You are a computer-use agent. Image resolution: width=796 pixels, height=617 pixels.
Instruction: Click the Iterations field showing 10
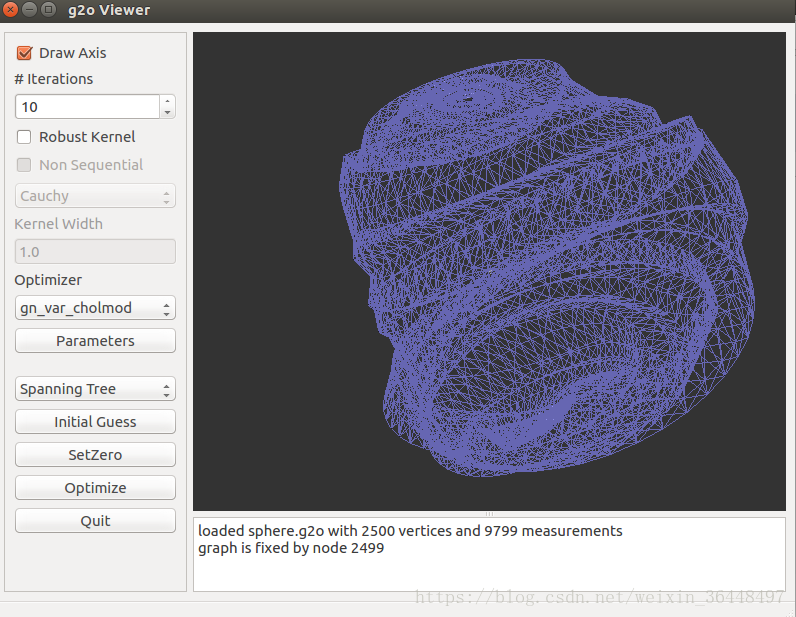(x=87, y=107)
